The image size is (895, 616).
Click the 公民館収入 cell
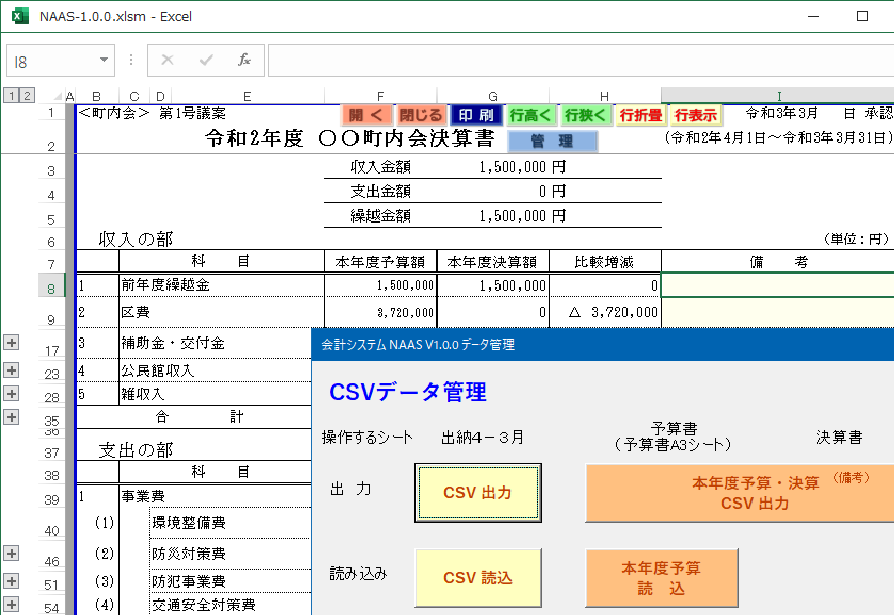(216, 371)
